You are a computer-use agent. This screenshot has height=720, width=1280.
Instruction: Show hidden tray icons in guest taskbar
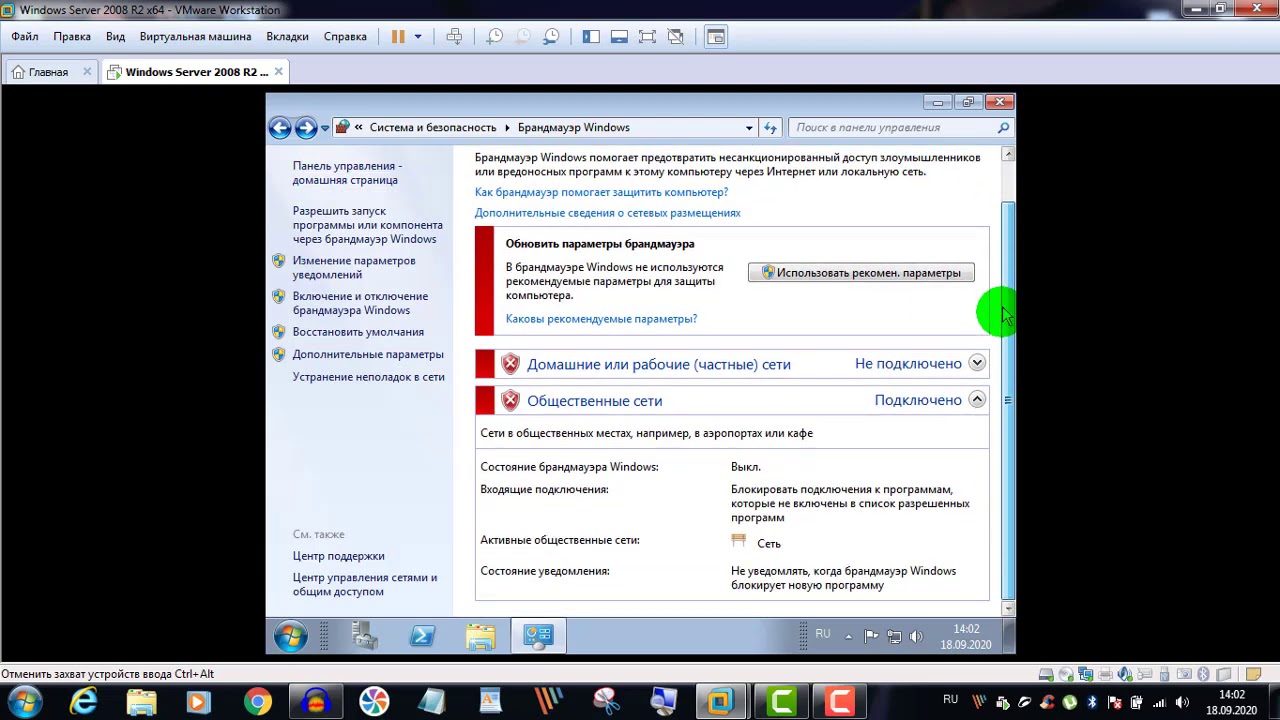tap(849, 636)
